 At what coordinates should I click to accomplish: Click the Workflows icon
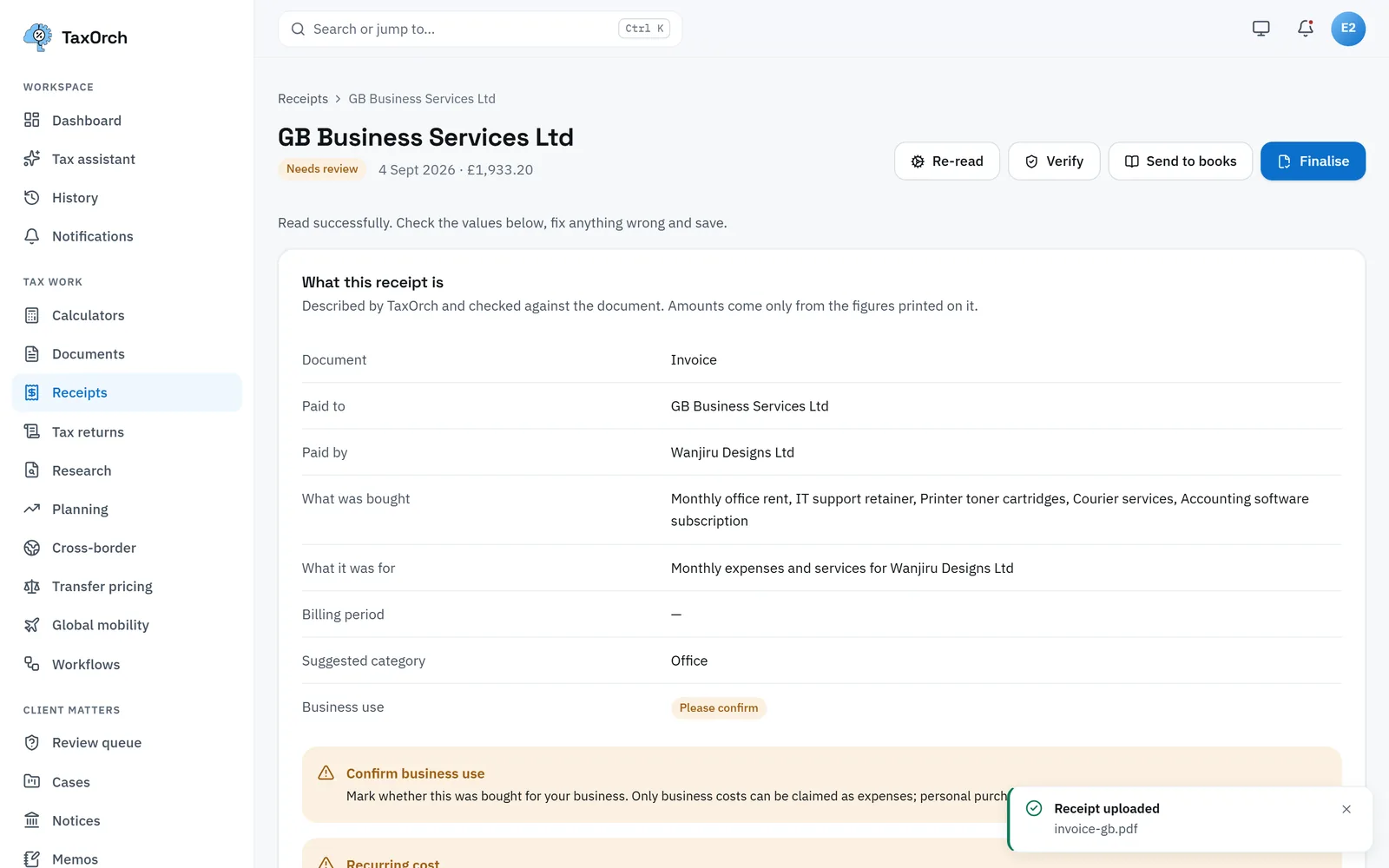[x=32, y=664]
